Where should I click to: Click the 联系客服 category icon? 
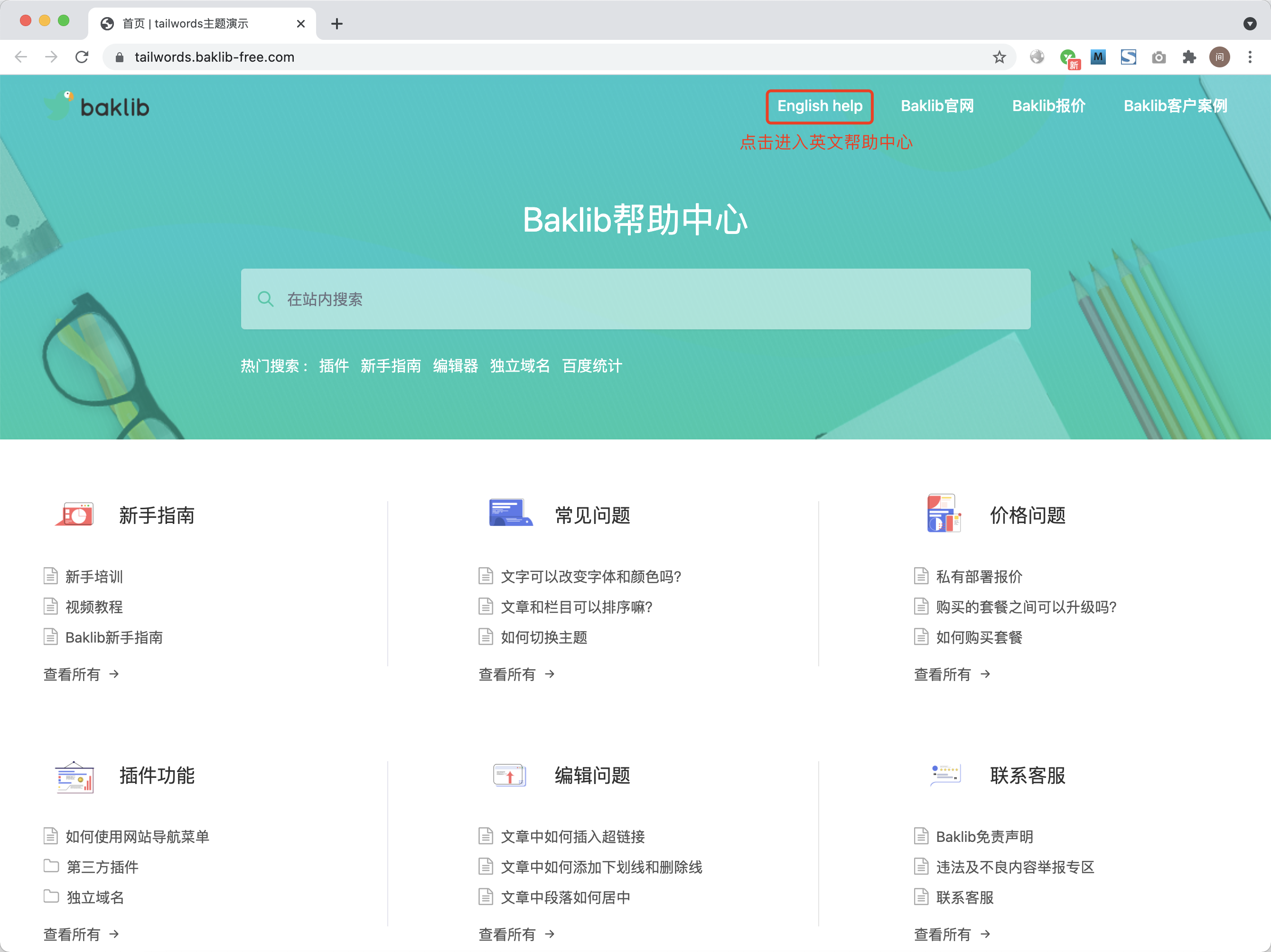946,774
